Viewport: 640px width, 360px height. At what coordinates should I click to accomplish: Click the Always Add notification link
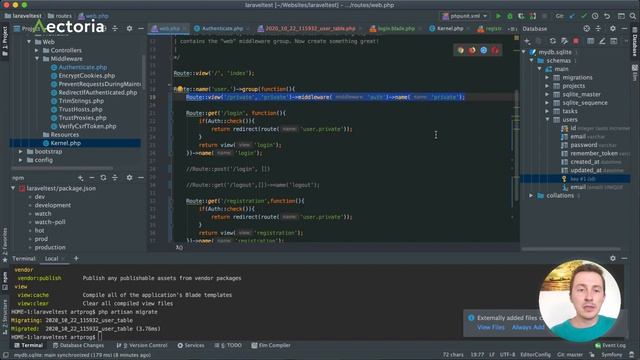coord(528,327)
